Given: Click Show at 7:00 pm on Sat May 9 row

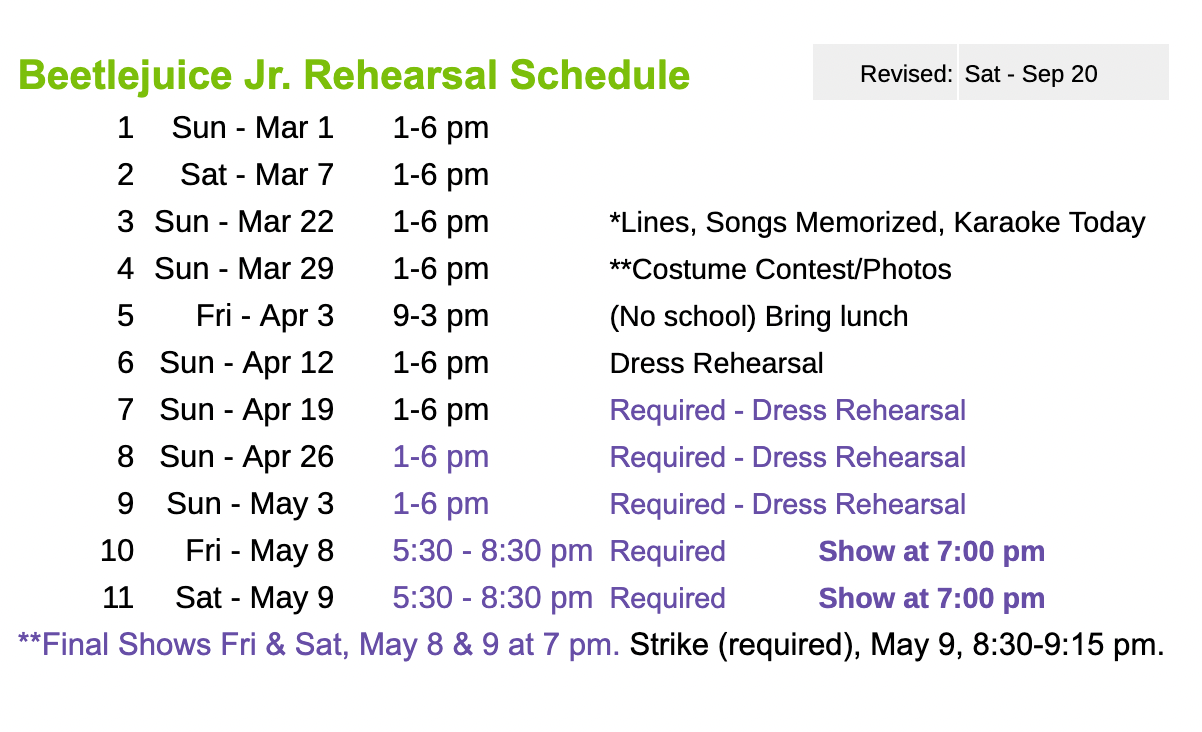Looking at the screenshot, I should (931, 598).
